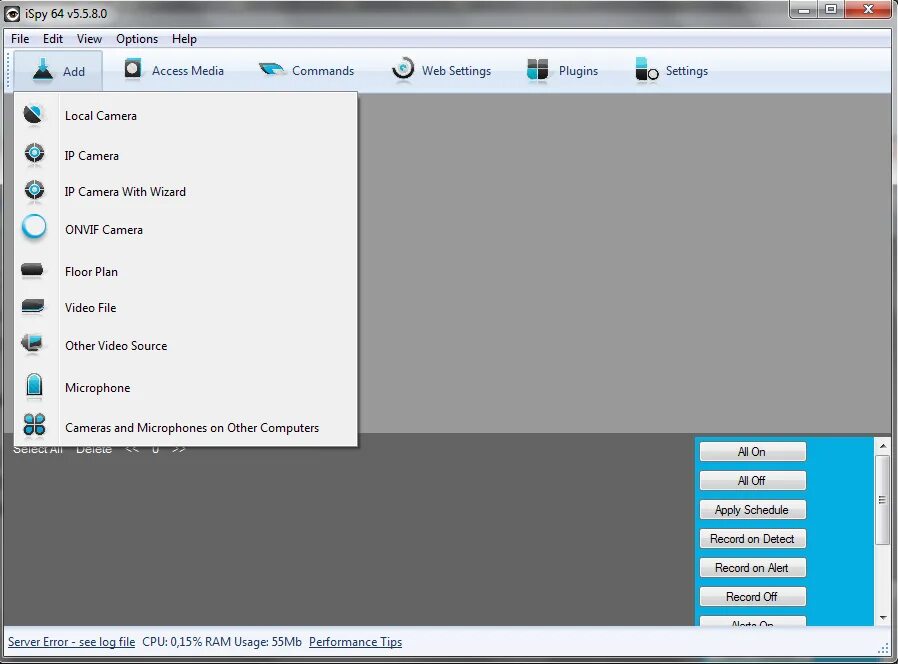898x664 pixels.
Task: Click the Floor Plan icon
Action: click(x=32, y=270)
